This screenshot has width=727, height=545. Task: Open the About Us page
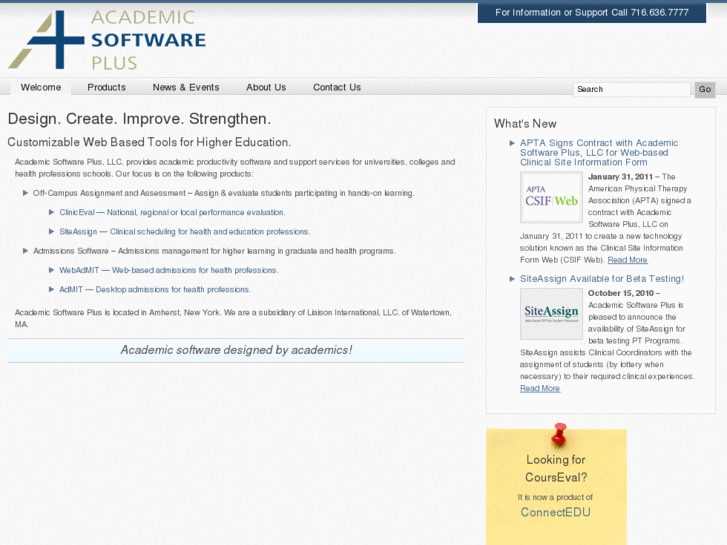tap(266, 87)
